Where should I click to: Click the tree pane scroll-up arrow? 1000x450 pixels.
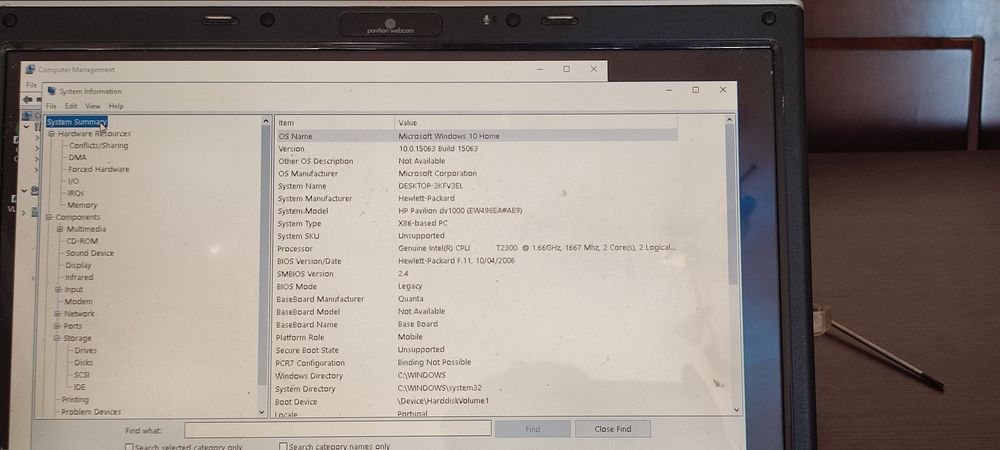click(x=266, y=120)
